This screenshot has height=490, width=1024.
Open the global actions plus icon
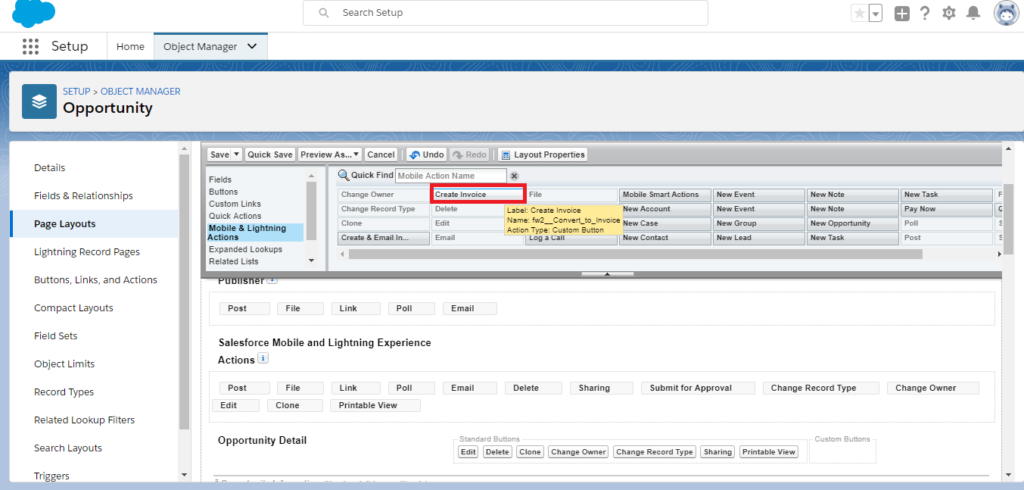[x=902, y=13]
